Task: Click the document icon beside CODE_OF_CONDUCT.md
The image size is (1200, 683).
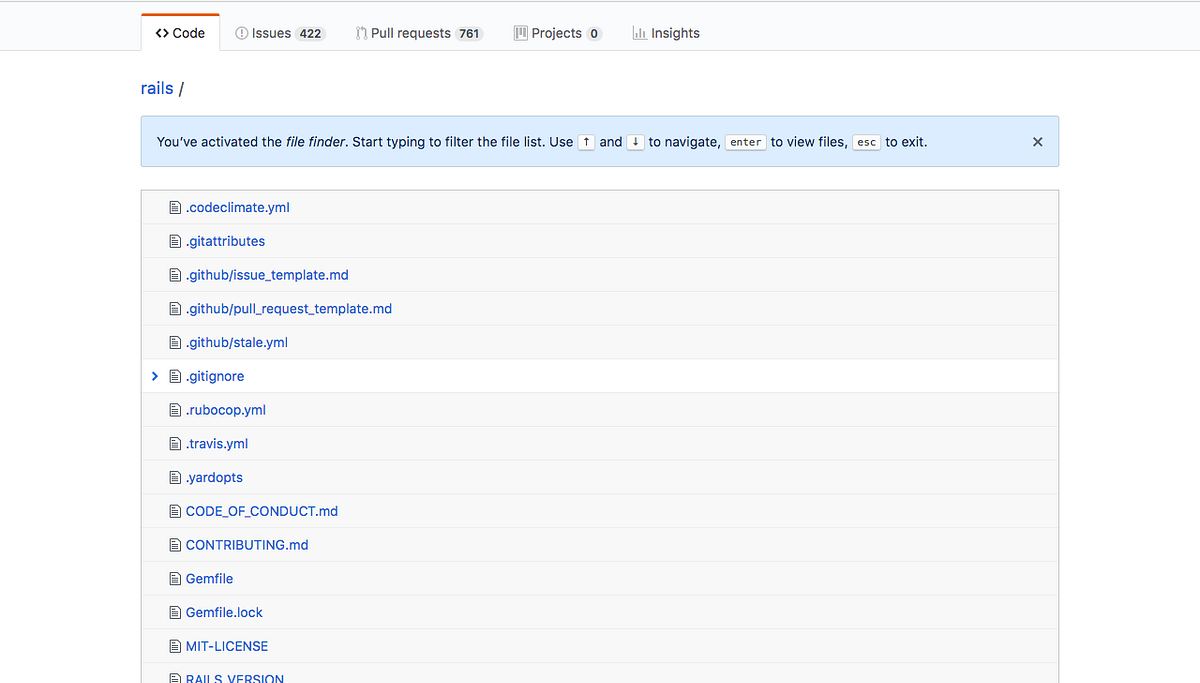Action: 175,511
